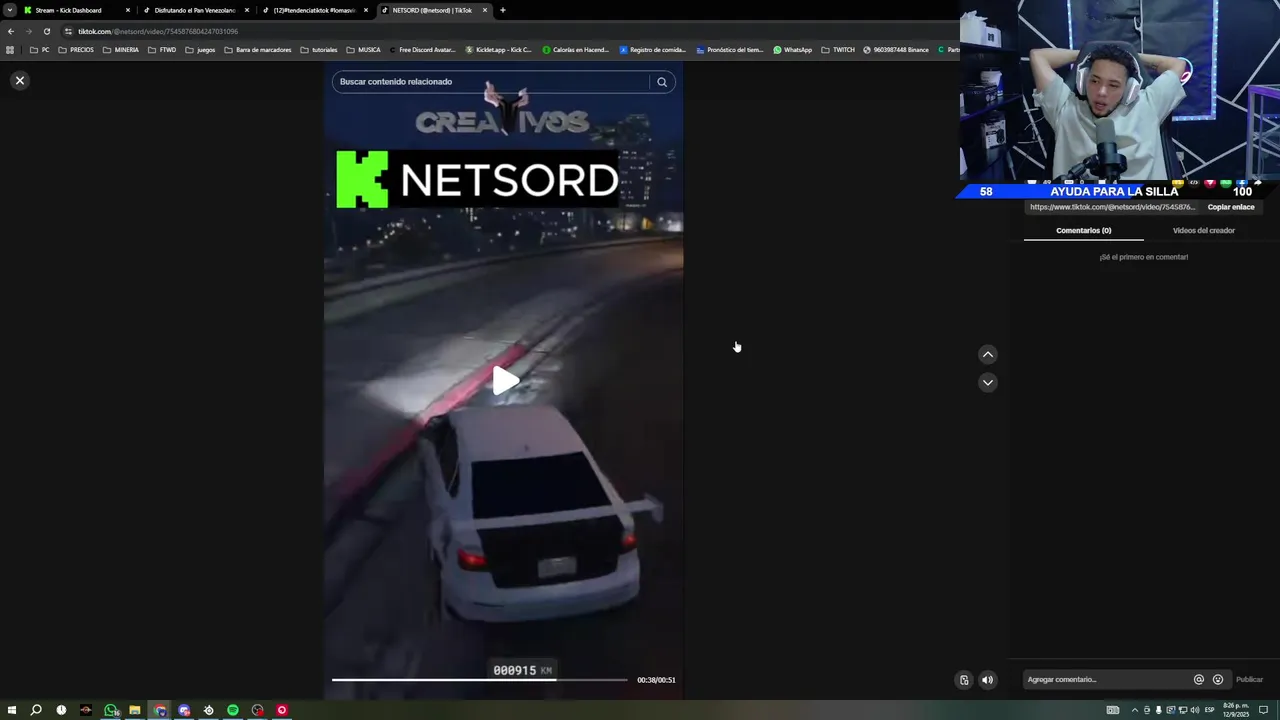Switch to the '#tendenciatiktok' browser tab
This screenshot has height=720, width=1280.
(x=314, y=10)
